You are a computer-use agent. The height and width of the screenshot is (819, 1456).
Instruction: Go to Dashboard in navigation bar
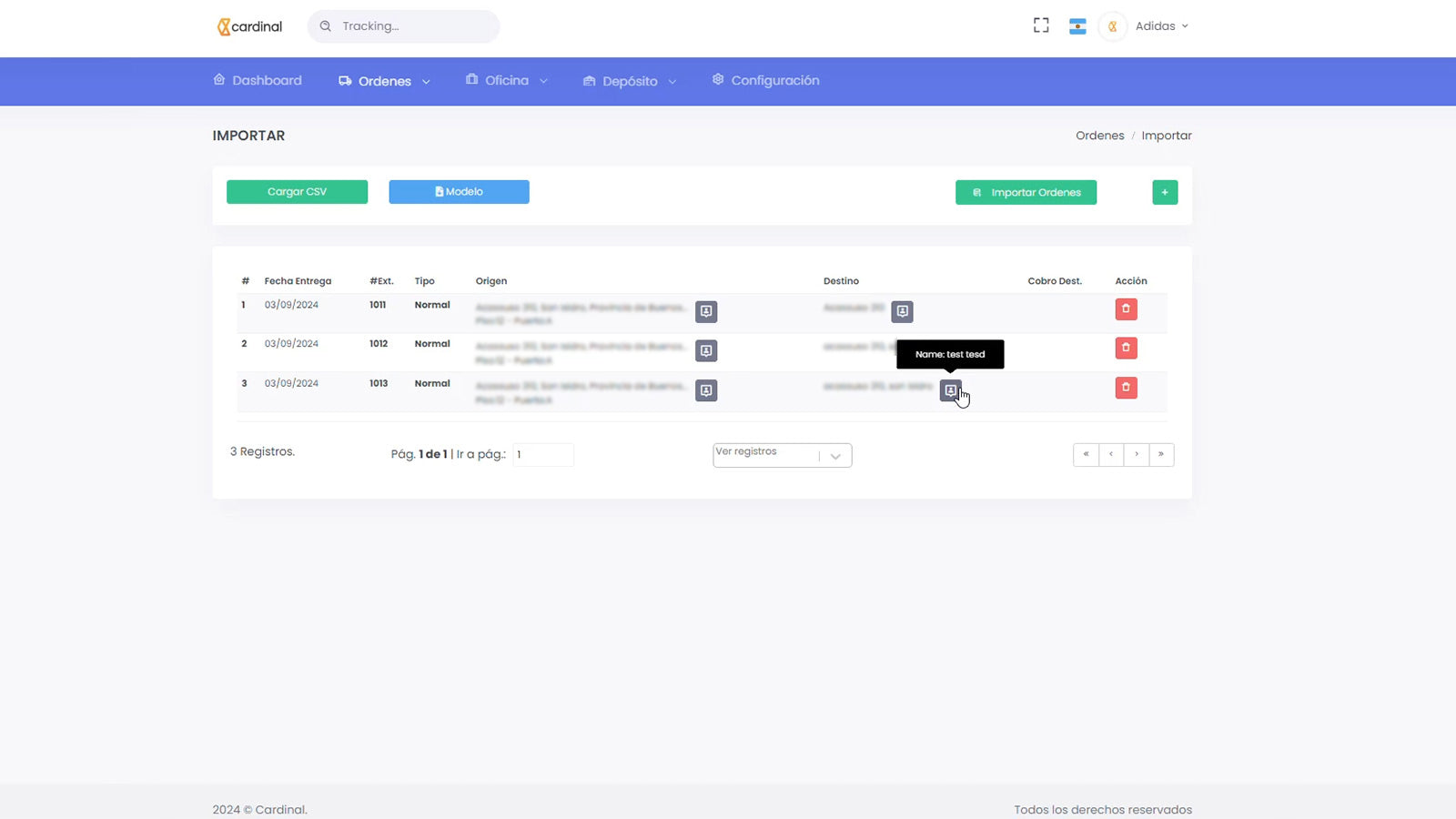click(258, 80)
